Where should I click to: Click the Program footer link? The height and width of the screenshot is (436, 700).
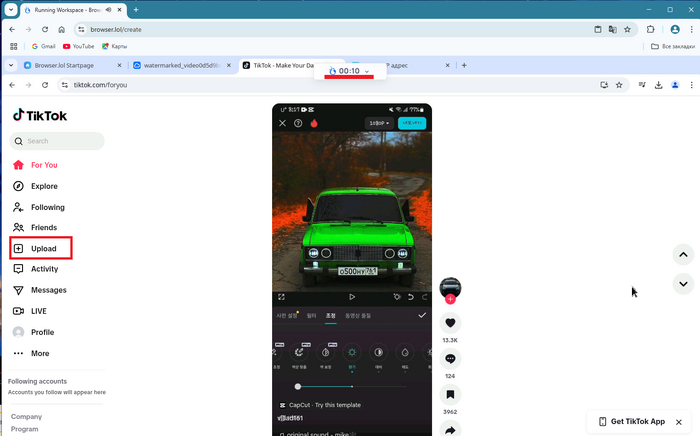(x=25, y=429)
